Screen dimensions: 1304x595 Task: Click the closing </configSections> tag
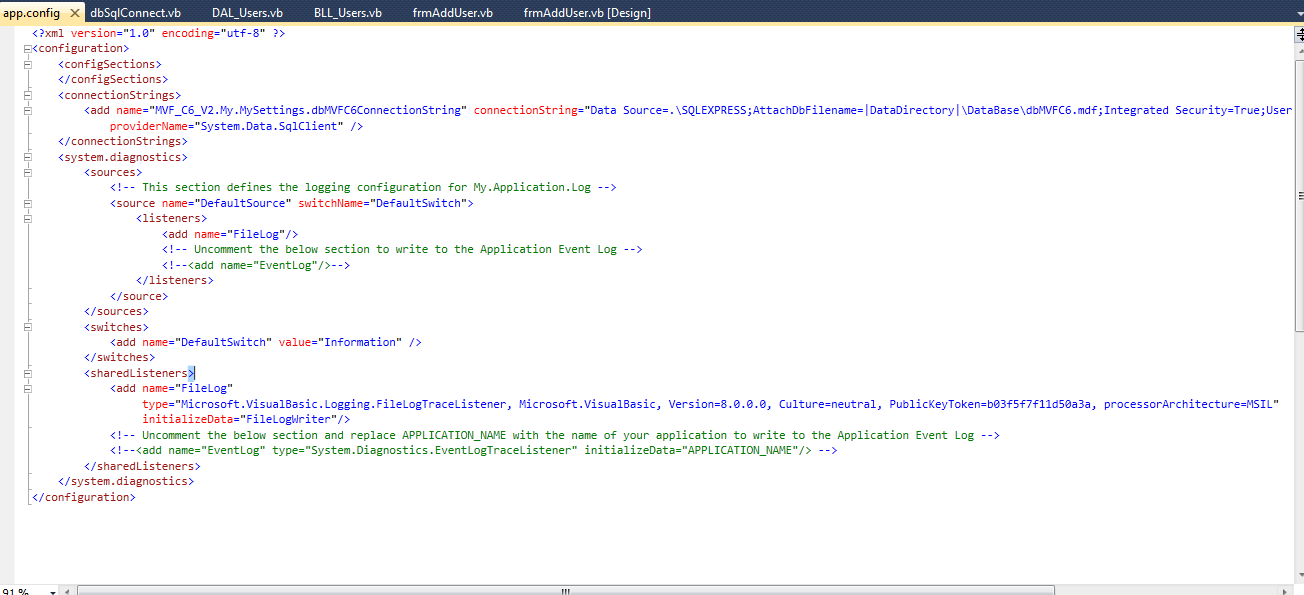[113, 79]
